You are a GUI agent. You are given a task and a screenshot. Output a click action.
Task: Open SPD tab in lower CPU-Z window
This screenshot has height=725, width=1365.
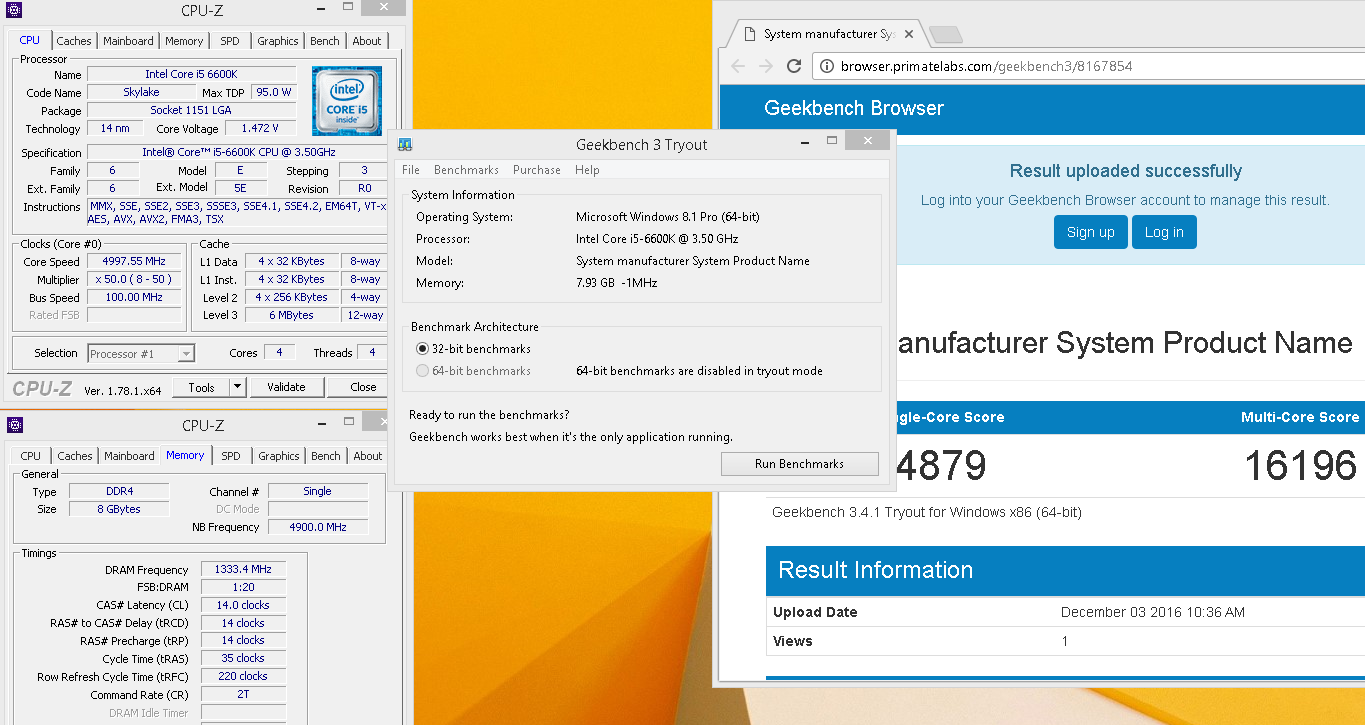point(231,456)
